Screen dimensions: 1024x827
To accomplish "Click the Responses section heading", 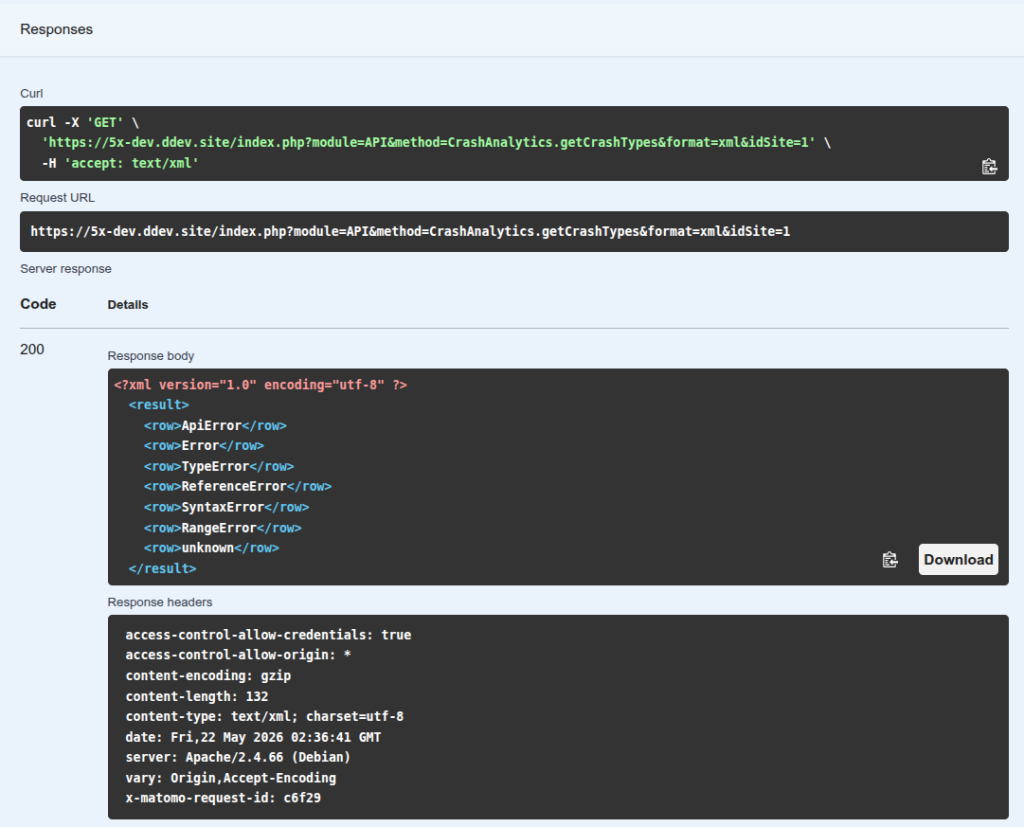I will (56, 29).
